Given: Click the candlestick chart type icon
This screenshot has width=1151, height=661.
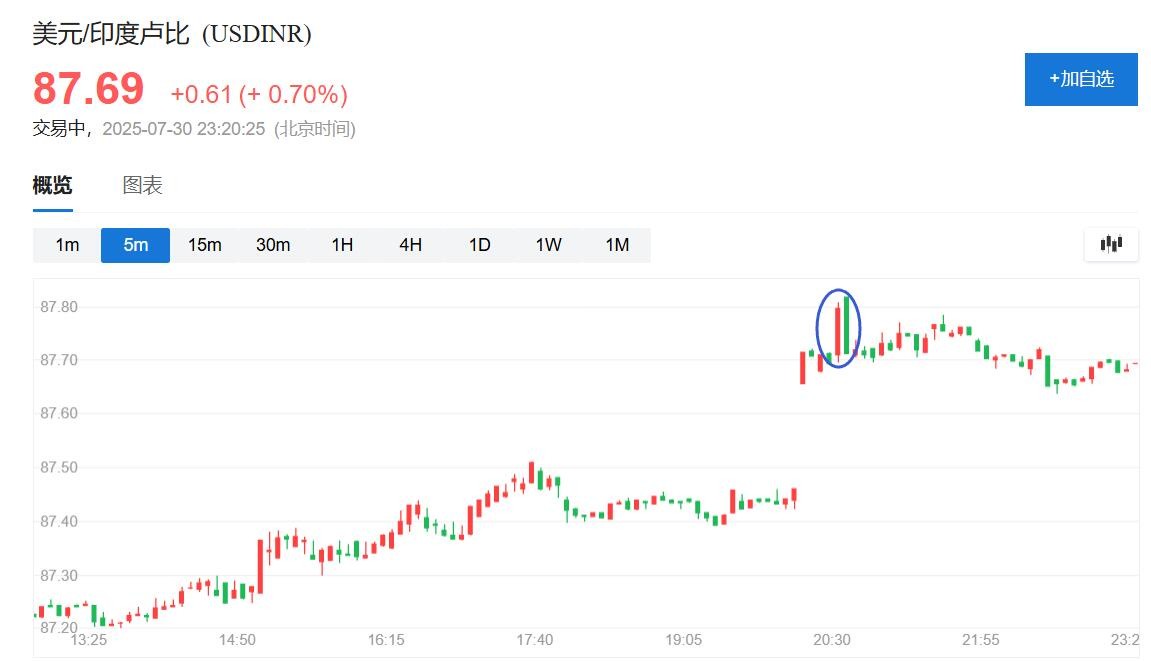Looking at the screenshot, I should (1111, 244).
